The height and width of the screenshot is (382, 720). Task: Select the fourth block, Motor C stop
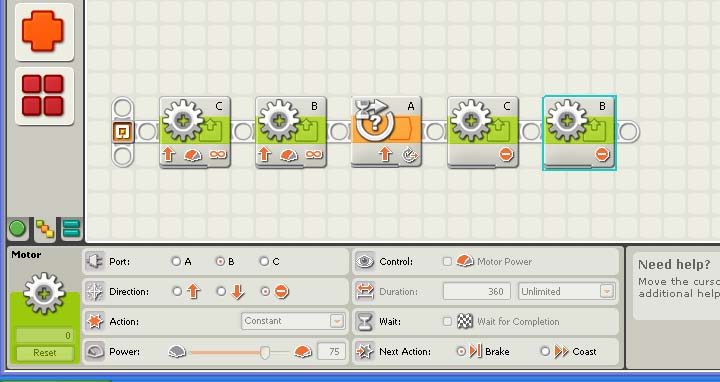point(483,132)
